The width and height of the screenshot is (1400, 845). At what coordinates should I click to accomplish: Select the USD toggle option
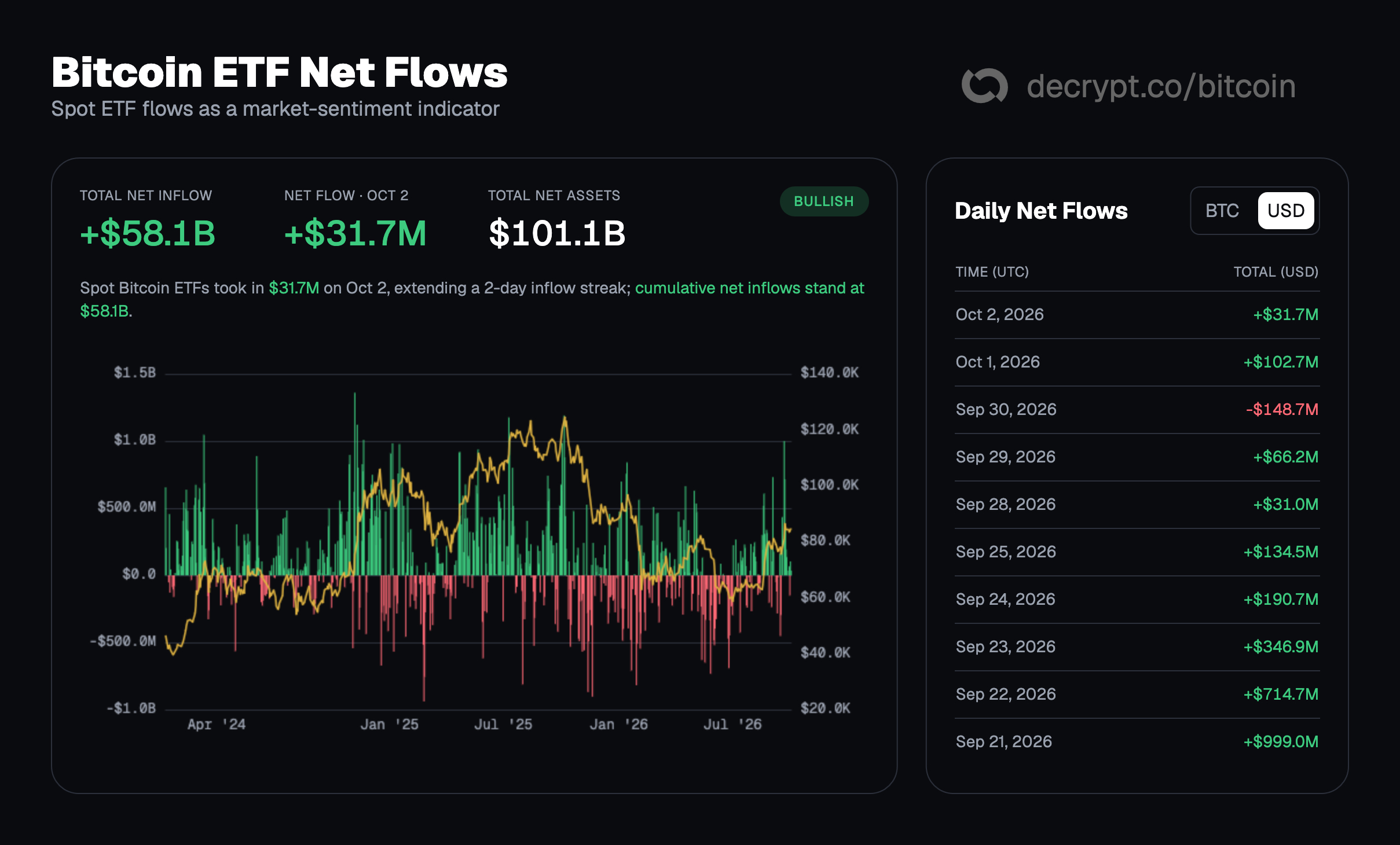pyautogui.click(x=1286, y=211)
